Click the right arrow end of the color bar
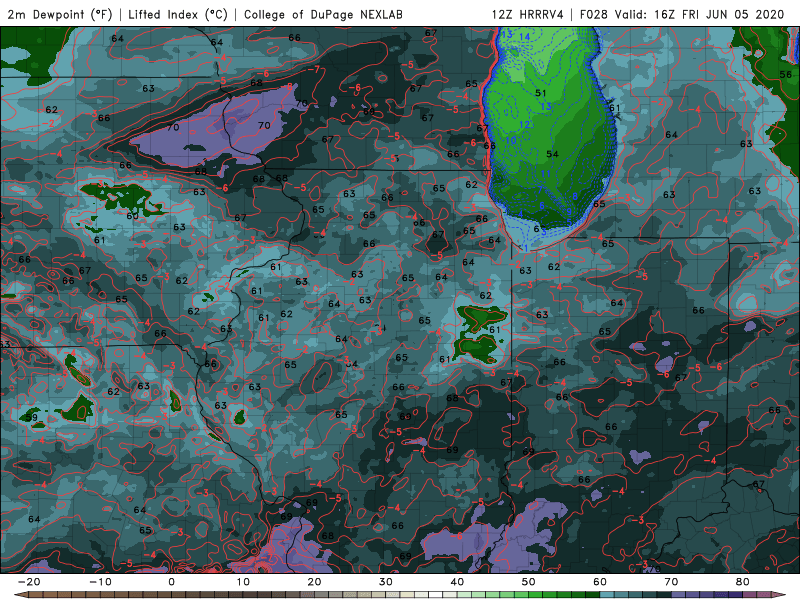The height and width of the screenshot is (600, 800). [x=780, y=595]
